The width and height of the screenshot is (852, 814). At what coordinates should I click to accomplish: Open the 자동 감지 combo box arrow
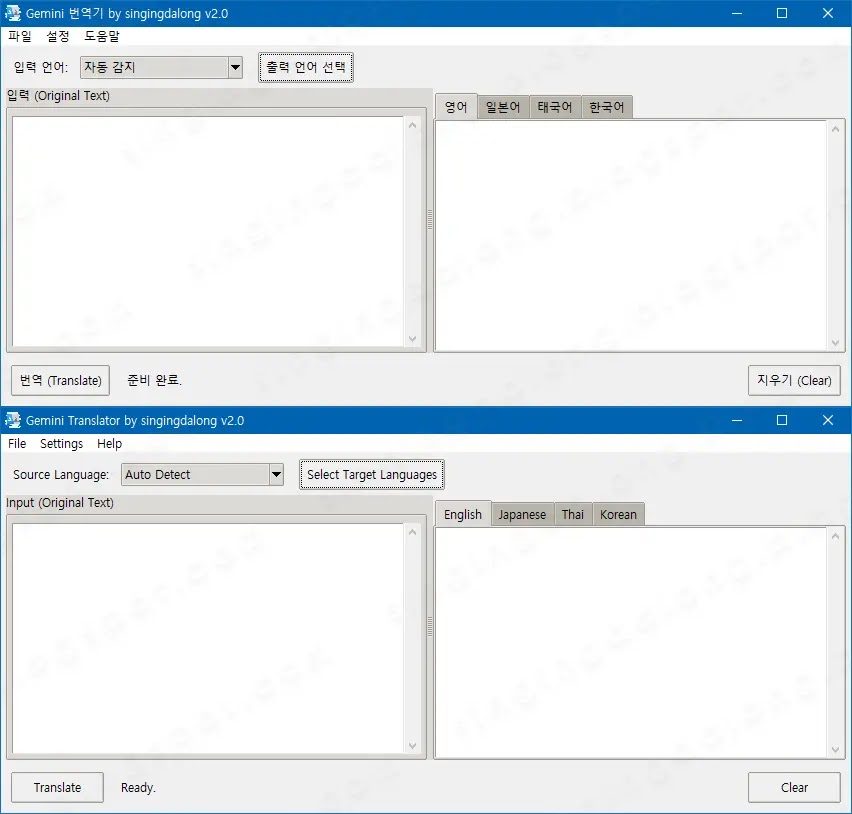tap(235, 67)
